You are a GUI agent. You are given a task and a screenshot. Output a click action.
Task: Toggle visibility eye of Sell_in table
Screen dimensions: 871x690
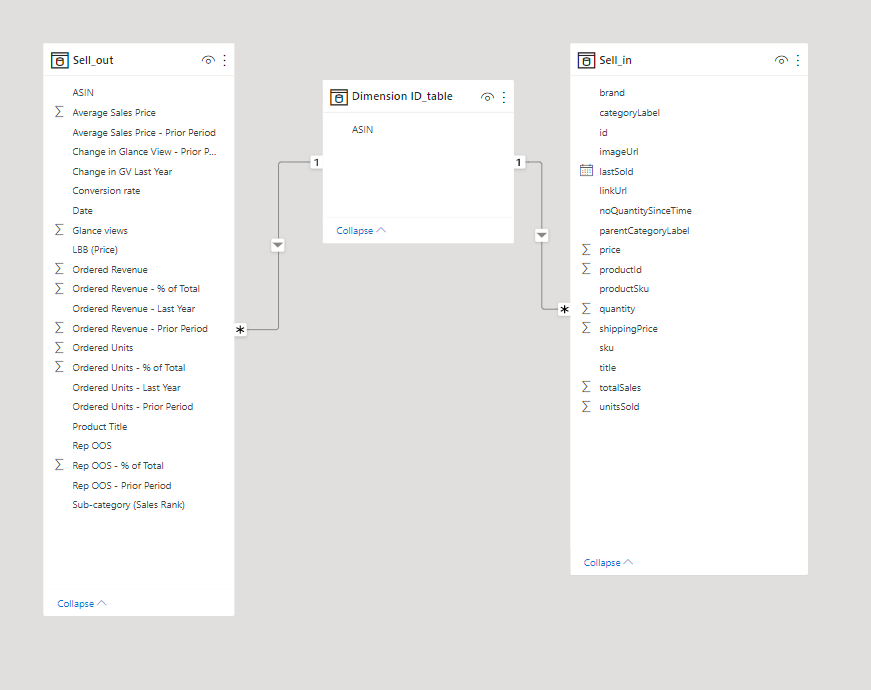(x=781, y=60)
